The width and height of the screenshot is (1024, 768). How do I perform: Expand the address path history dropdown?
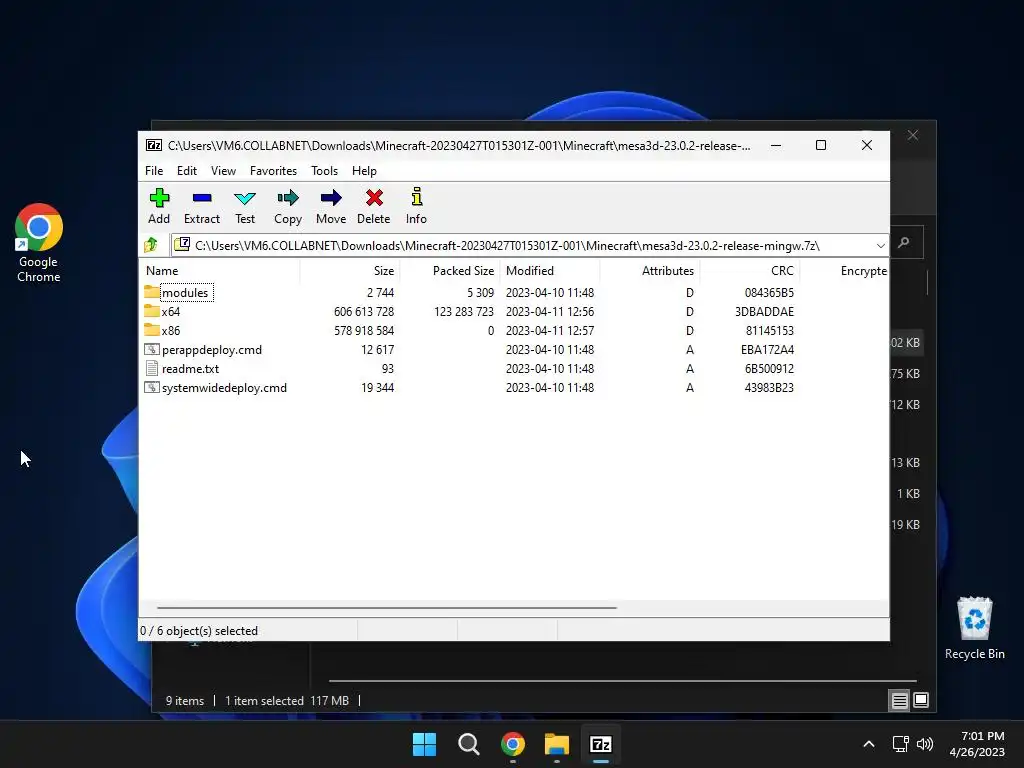(x=880, y=246)
